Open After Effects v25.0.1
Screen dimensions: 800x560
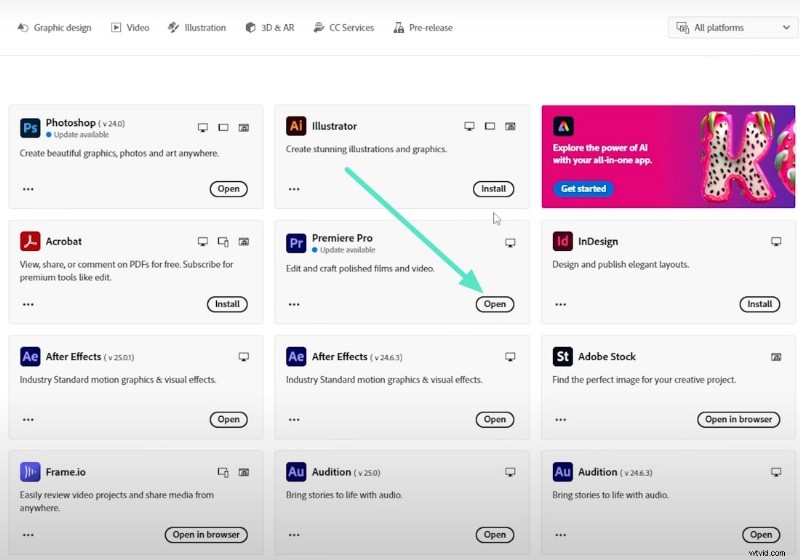[229, 419]
